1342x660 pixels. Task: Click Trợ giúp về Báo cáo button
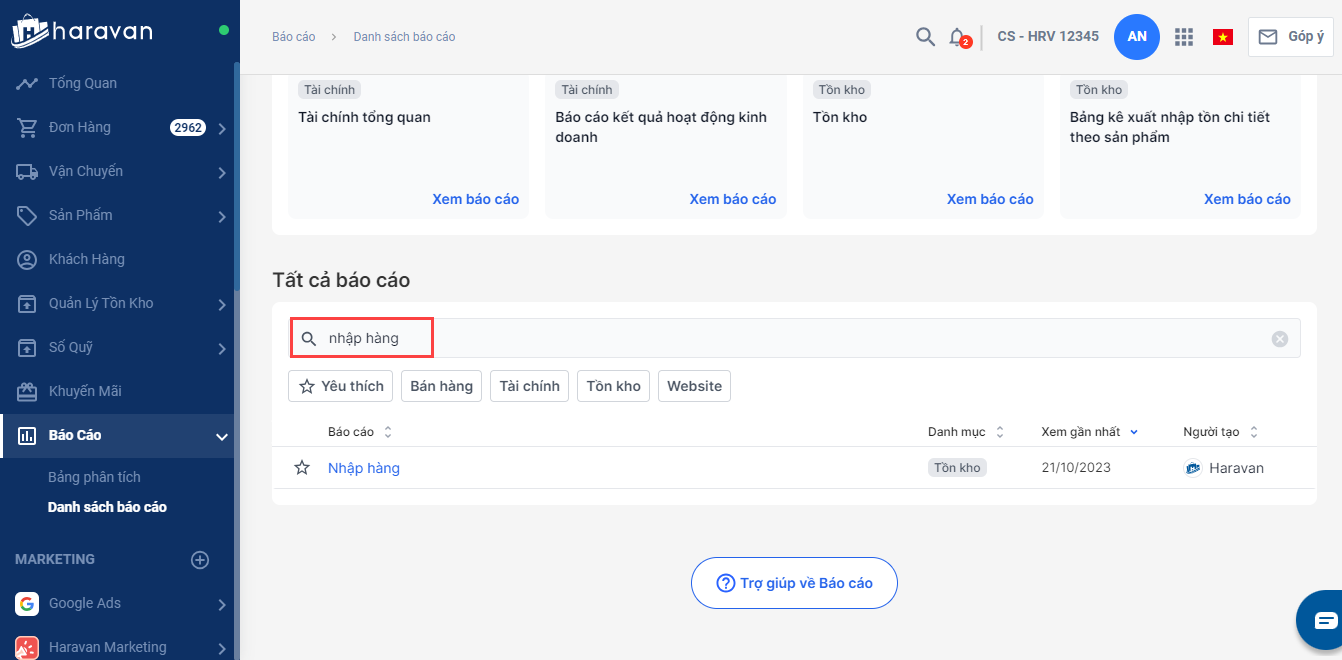click(x=794, y=583)
